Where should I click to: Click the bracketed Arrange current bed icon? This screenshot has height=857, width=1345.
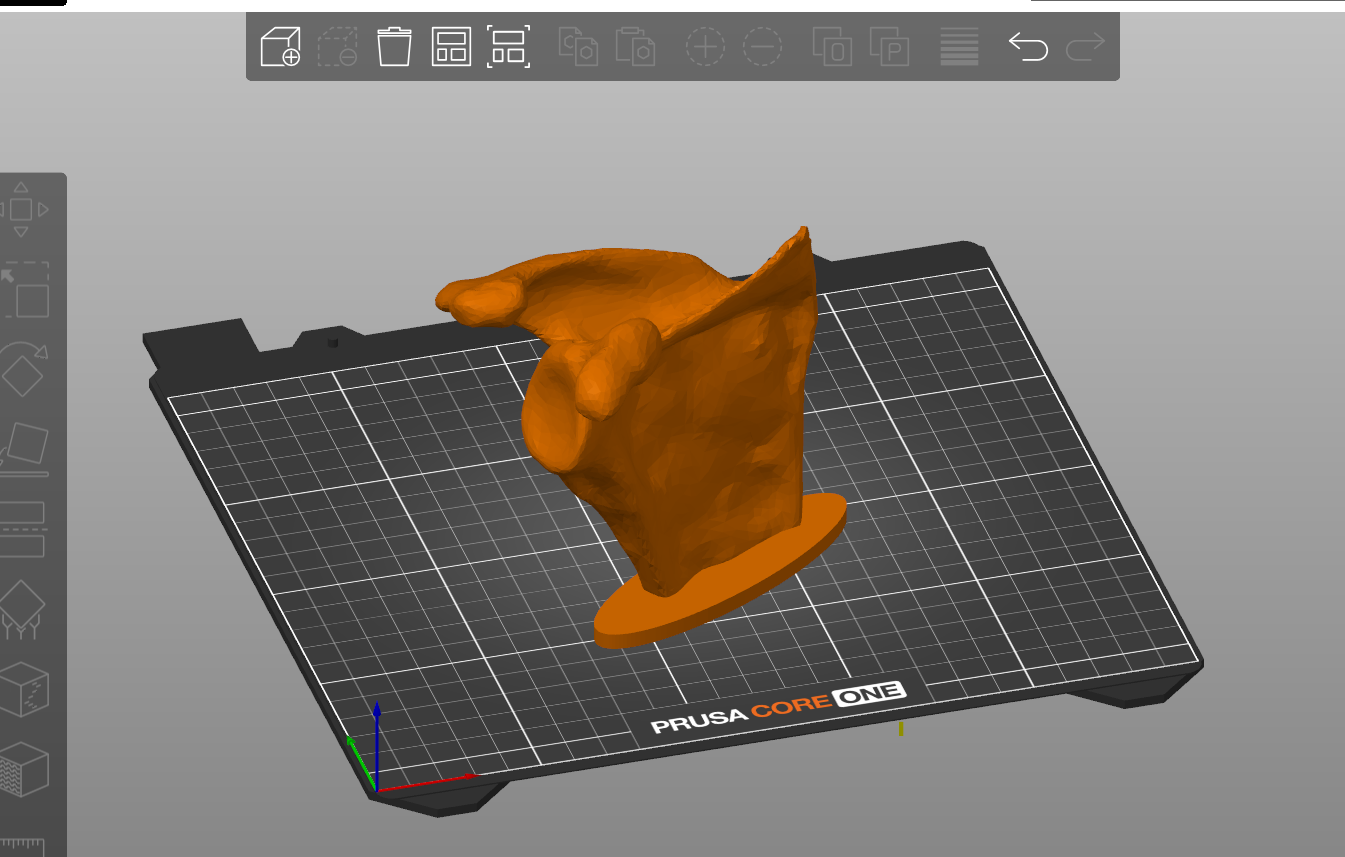click(509, 47)
